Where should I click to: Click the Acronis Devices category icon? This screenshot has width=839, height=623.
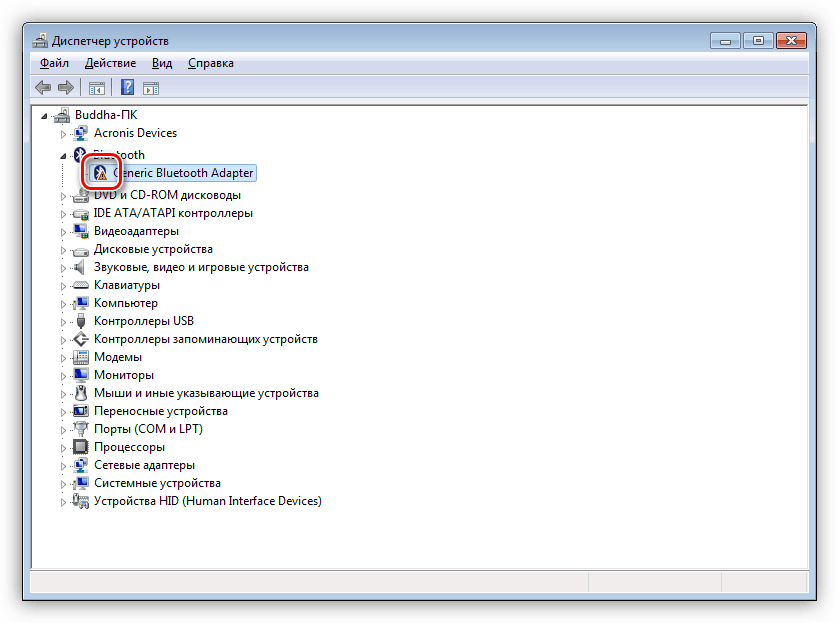tap(81, 133)
